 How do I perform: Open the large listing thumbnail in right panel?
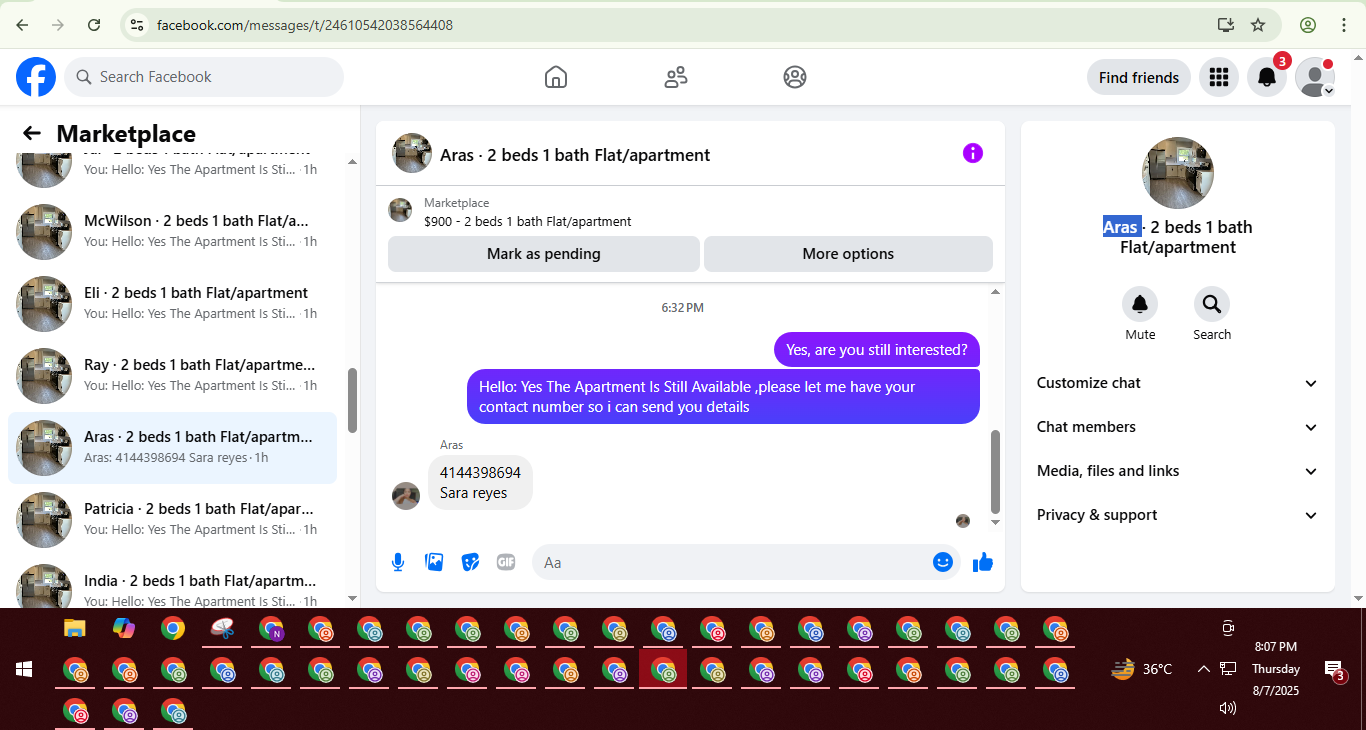coord(1178,173)
